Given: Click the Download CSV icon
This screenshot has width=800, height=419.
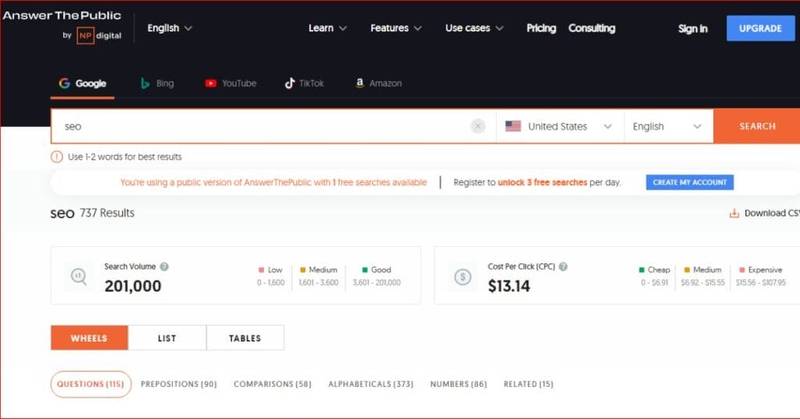Looking at the screenshot, I should 734,213.
